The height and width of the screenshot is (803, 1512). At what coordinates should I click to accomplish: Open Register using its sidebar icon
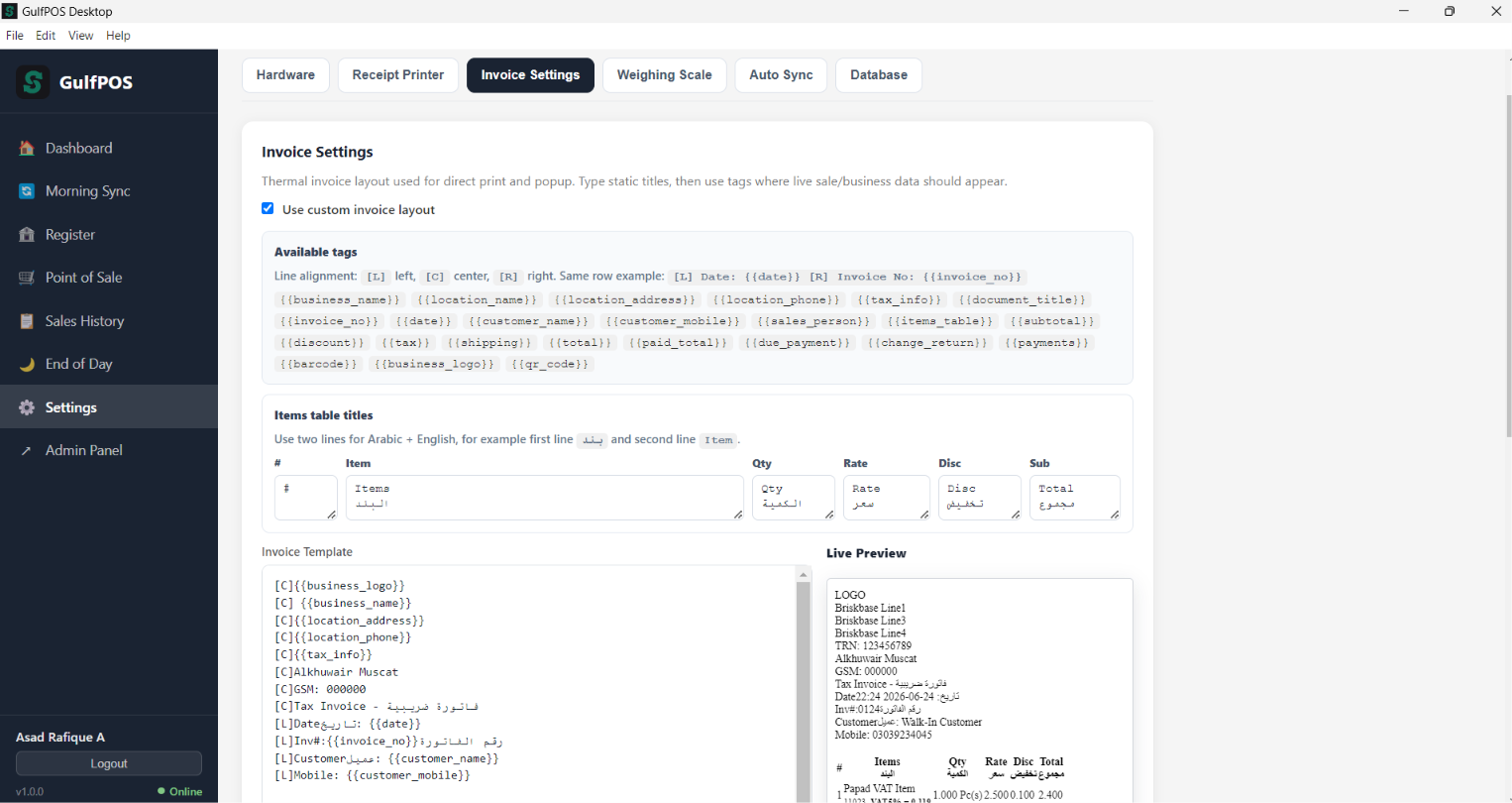(x=27, y=235)
